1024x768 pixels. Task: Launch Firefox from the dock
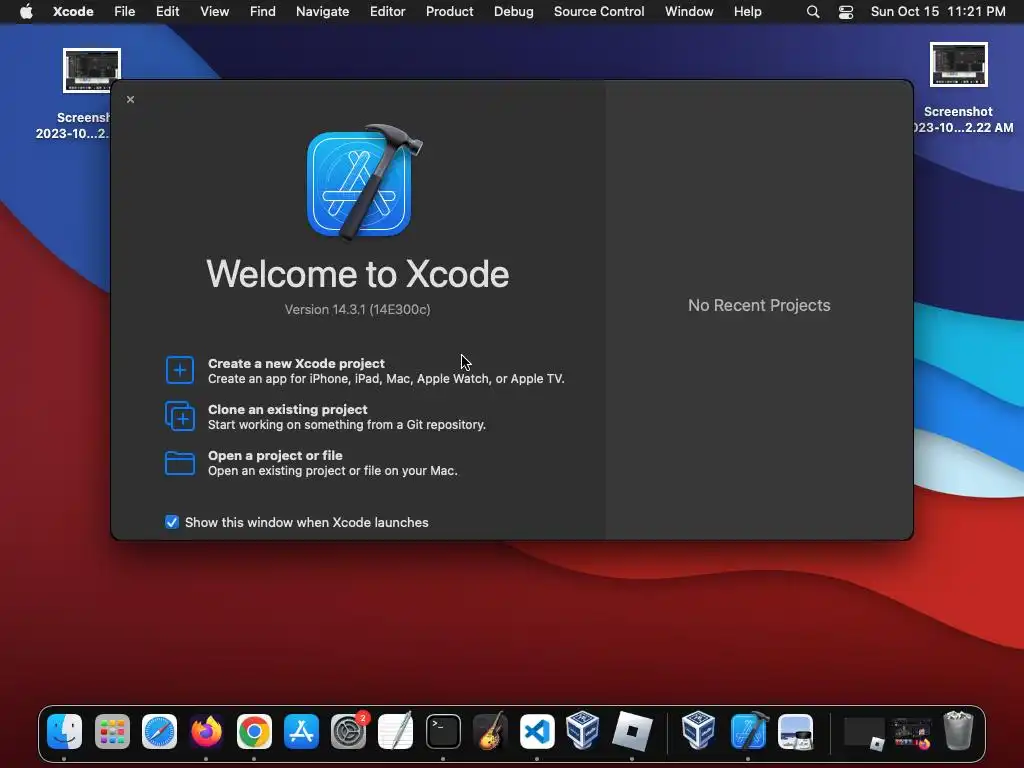pyautogui.click(x=206, y=731)
